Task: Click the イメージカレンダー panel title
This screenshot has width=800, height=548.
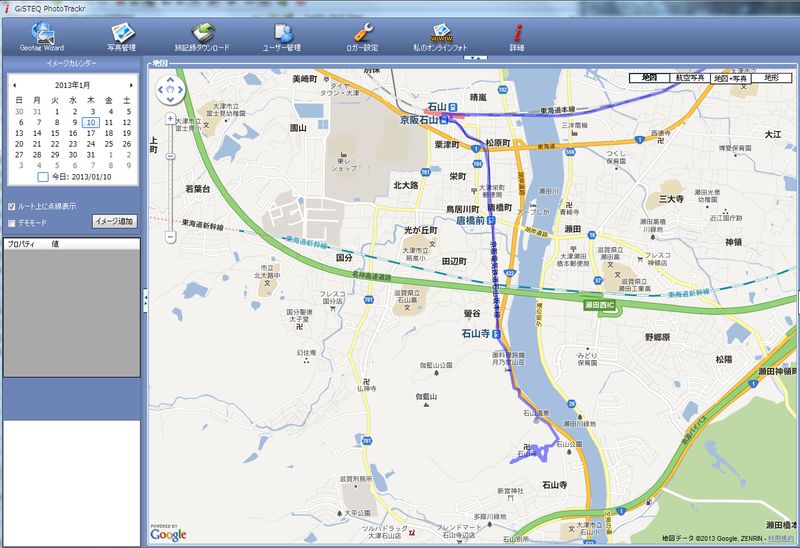Action: 71,63
